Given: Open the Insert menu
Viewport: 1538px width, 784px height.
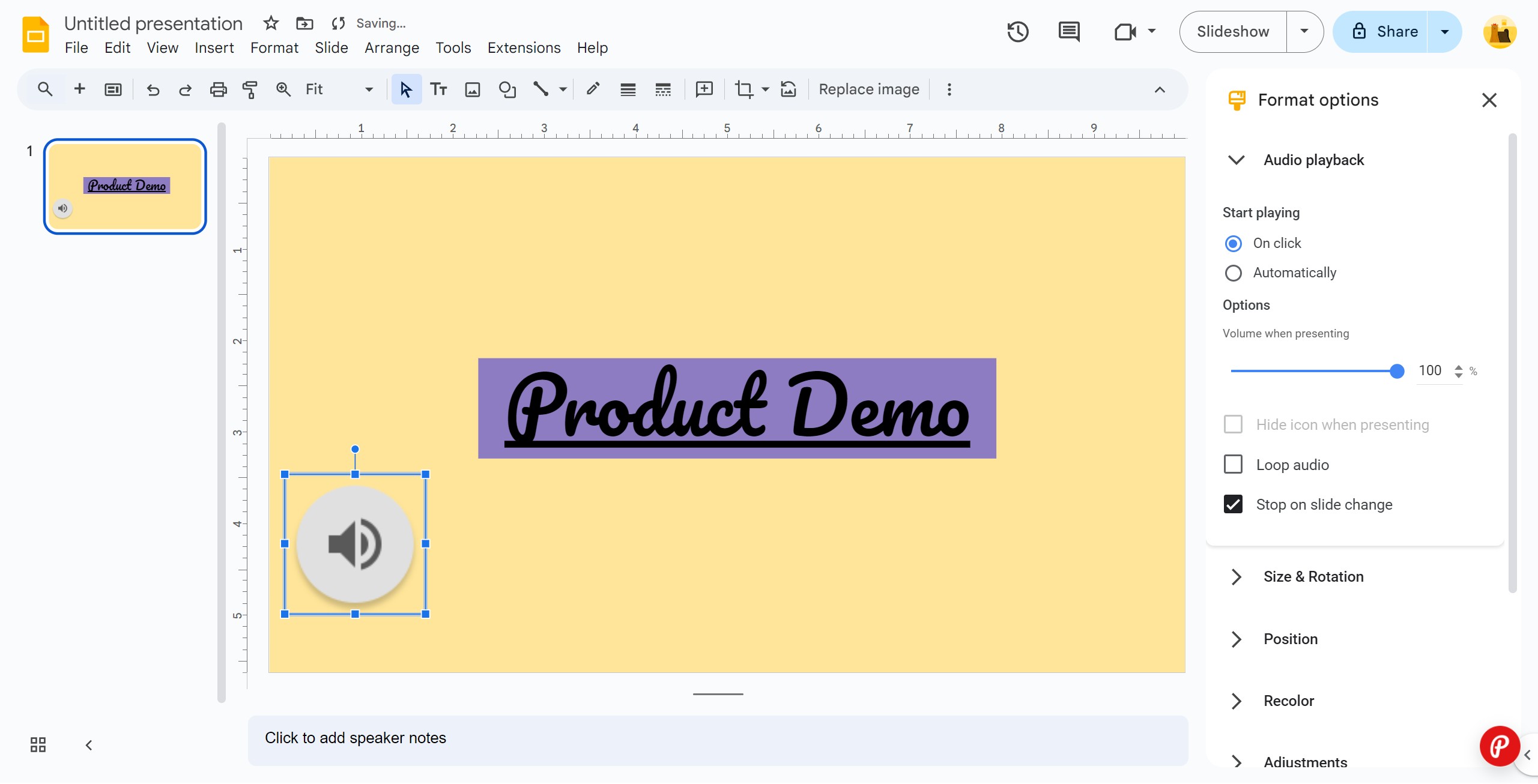Looking at the screenshot, I should (214, 48).
